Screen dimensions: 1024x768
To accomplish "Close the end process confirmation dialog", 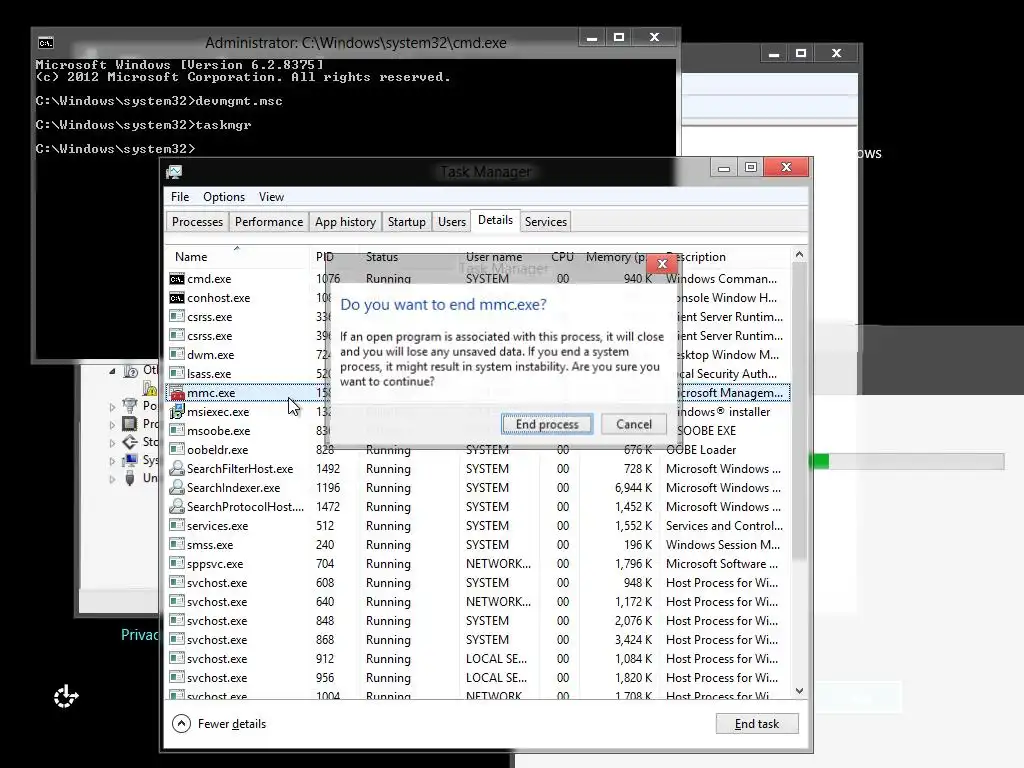I will point(662,264).
